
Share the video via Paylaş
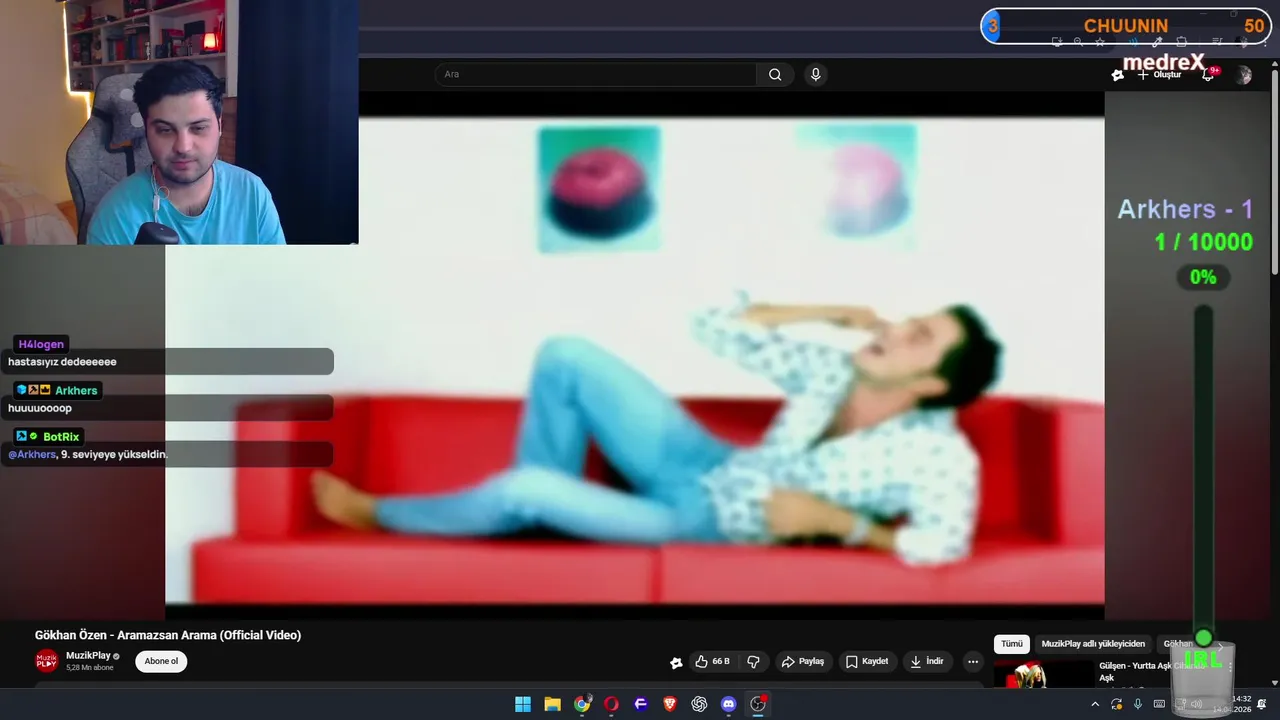tap(803, 661)
